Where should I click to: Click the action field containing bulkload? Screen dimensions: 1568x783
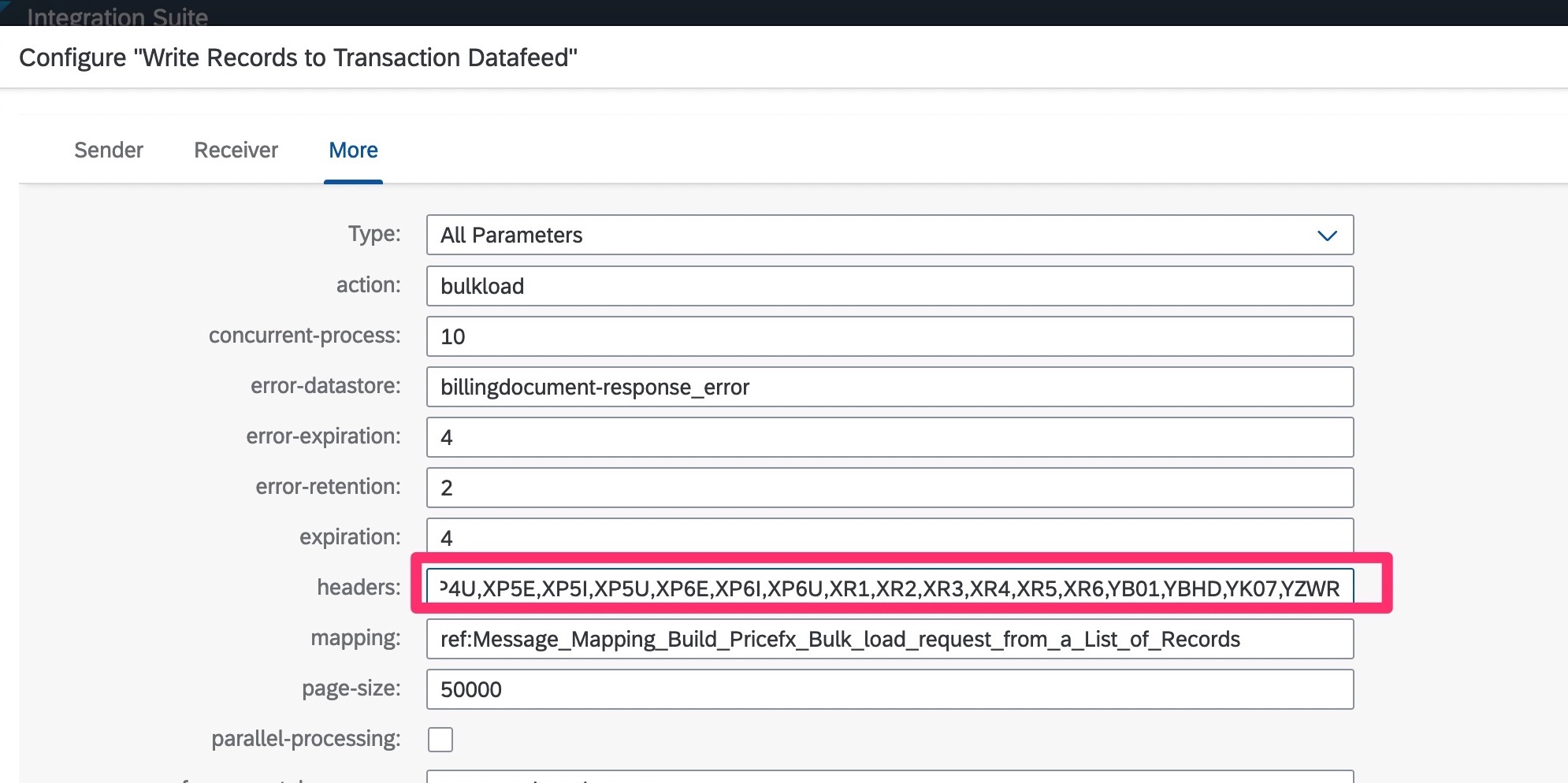pyautogui.click(x=889, y=286)
